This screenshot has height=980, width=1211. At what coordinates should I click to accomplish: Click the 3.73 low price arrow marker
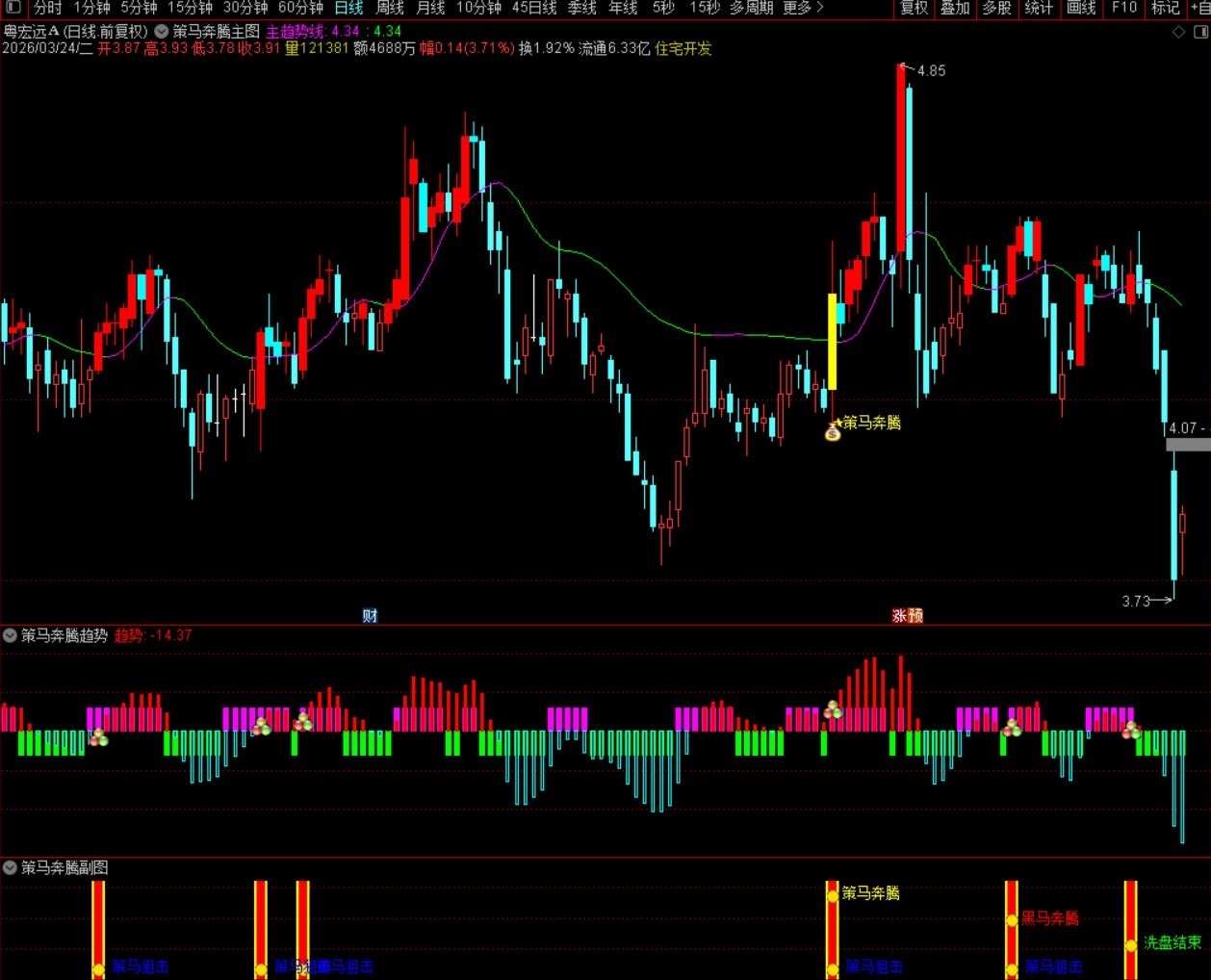(x=1147, y=601)
